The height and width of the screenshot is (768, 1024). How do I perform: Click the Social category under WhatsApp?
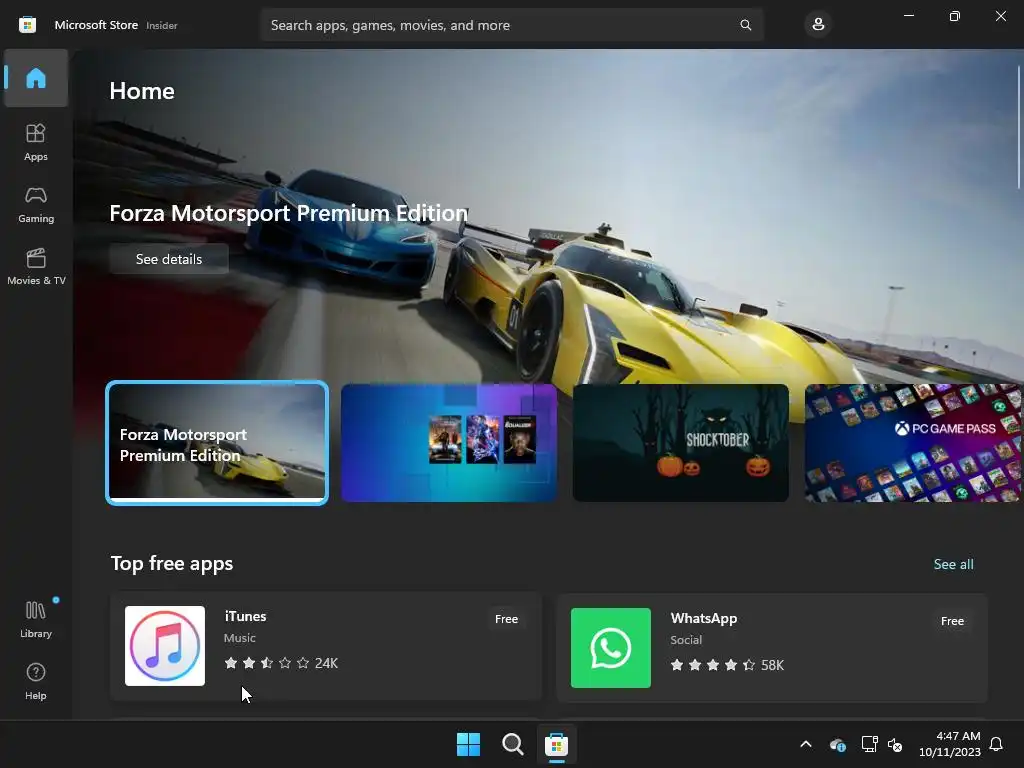tap(686, 640)
